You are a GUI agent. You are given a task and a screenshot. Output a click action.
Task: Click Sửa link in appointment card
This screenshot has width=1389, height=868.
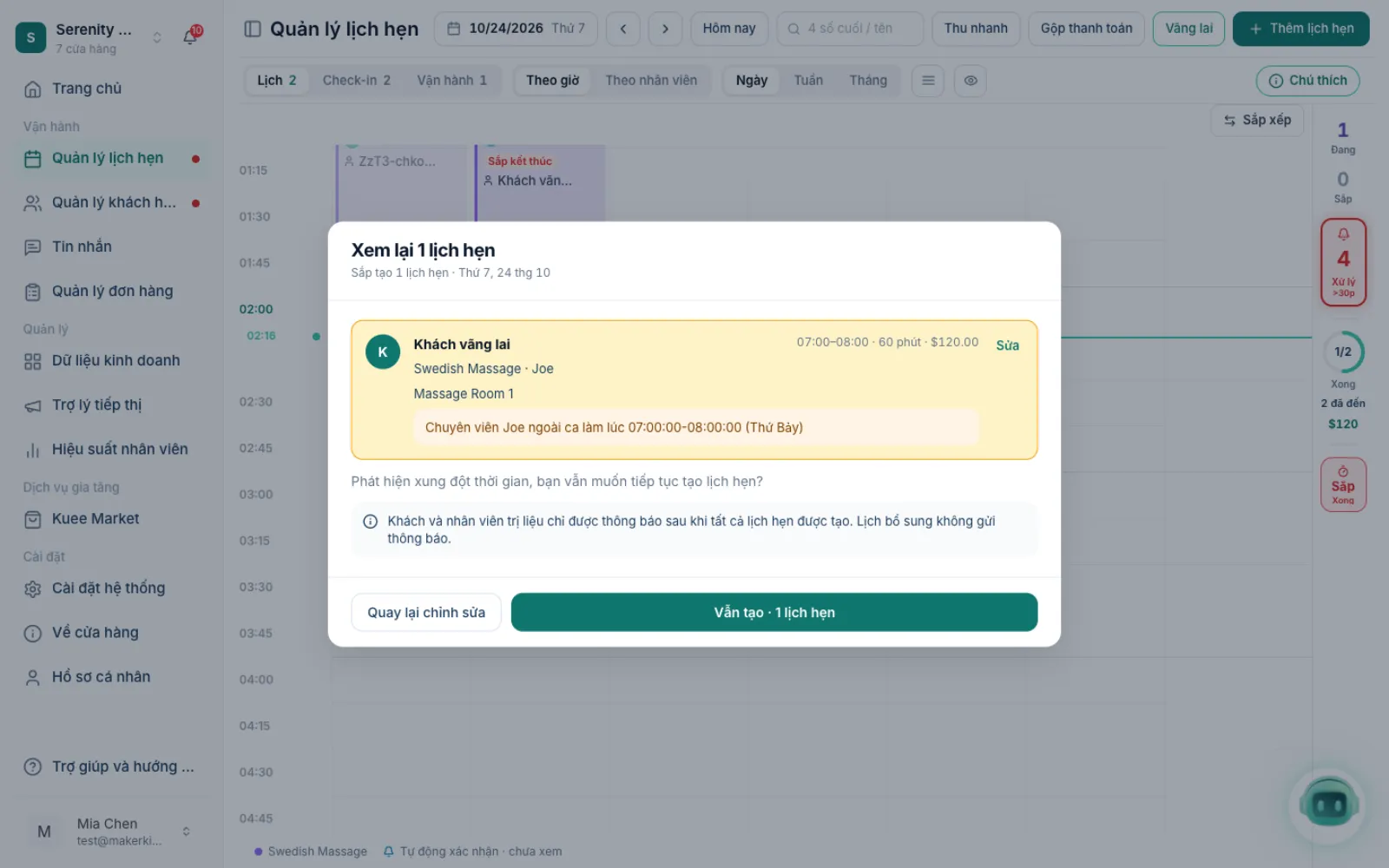click(1007, 345)
